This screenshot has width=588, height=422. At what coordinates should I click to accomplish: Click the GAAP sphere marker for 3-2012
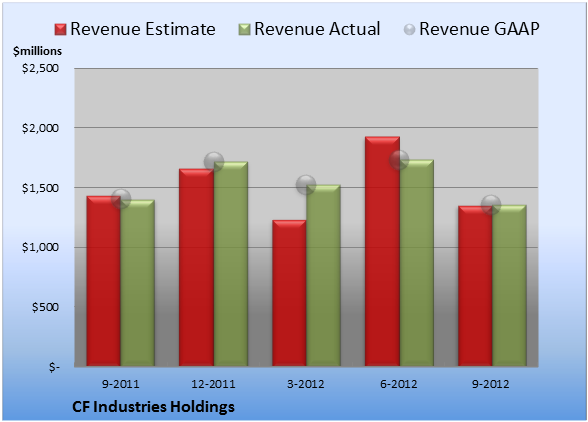[306, 185]
